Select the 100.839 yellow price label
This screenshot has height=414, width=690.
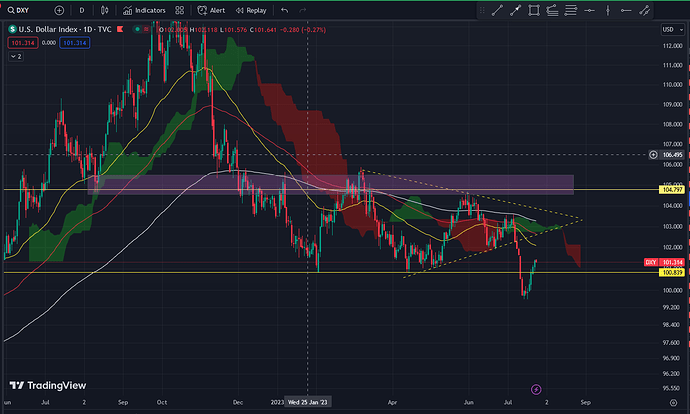(672, 273)
